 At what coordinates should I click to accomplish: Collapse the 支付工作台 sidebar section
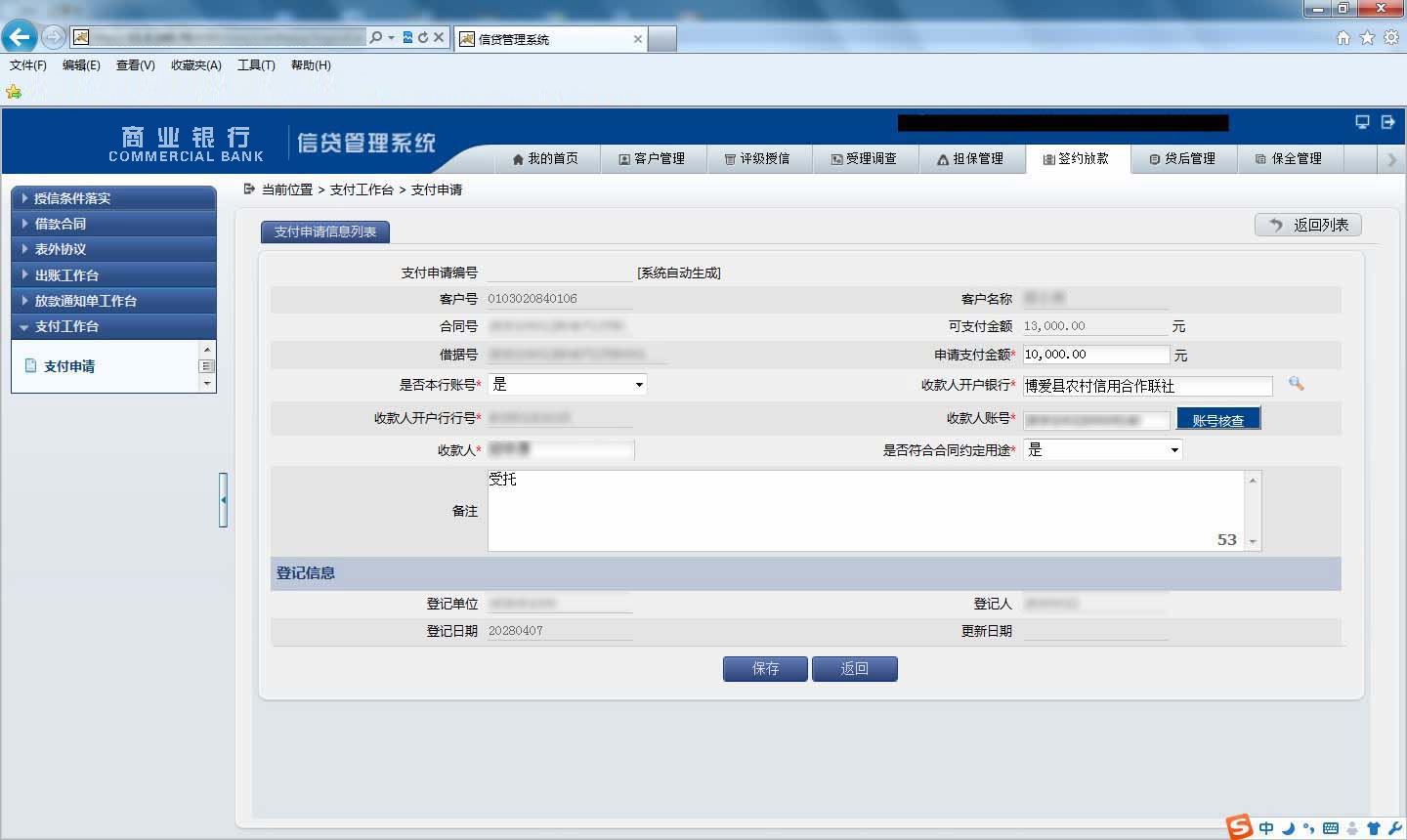coord(113,326)
